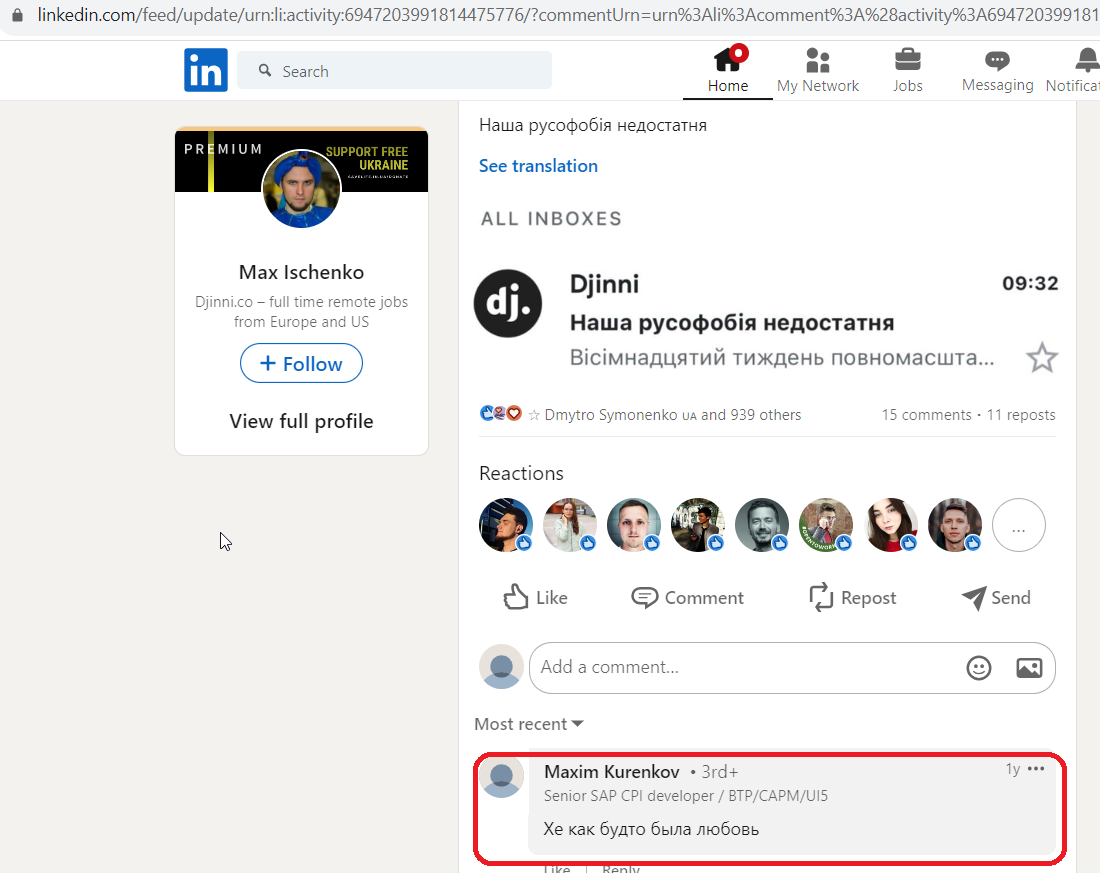Screen dimensions: 1100x873
Task: Click View full profile
Action: point(301,421)
